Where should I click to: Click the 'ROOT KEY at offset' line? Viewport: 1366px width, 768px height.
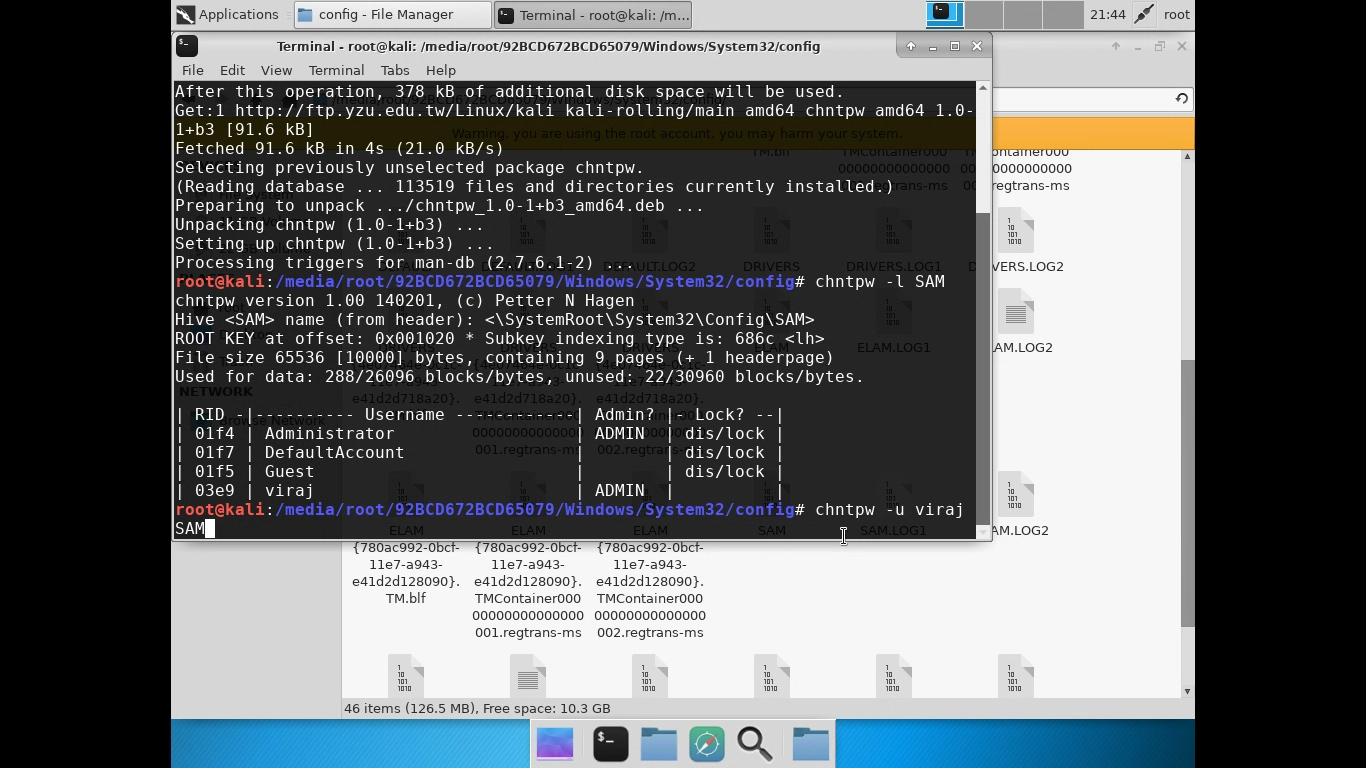[x=499, y=338]
